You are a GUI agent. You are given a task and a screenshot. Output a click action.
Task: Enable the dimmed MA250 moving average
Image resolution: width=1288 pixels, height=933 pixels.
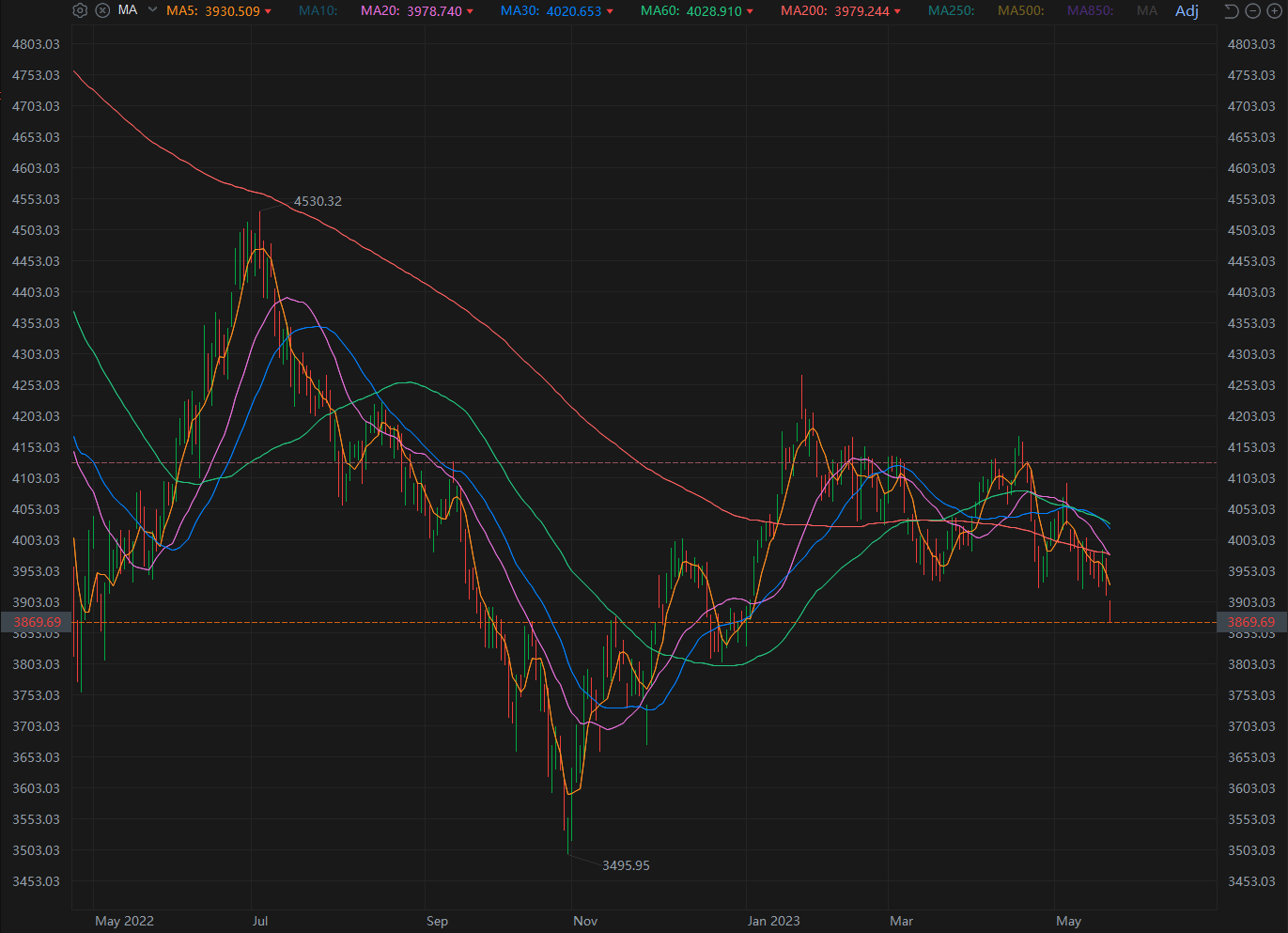pyautogui.click(x=952, y=11)
